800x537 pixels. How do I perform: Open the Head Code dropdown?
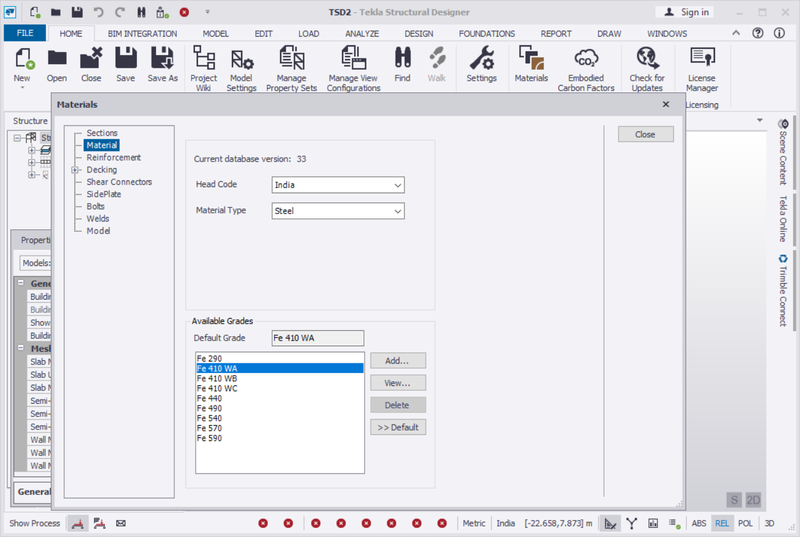click(x=338, y=185)
